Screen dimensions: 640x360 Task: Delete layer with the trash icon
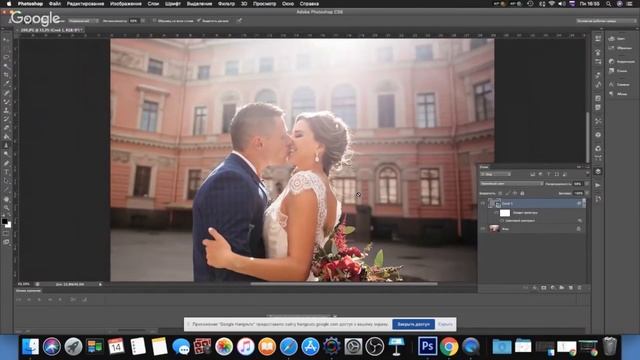(x=579, y=288)
